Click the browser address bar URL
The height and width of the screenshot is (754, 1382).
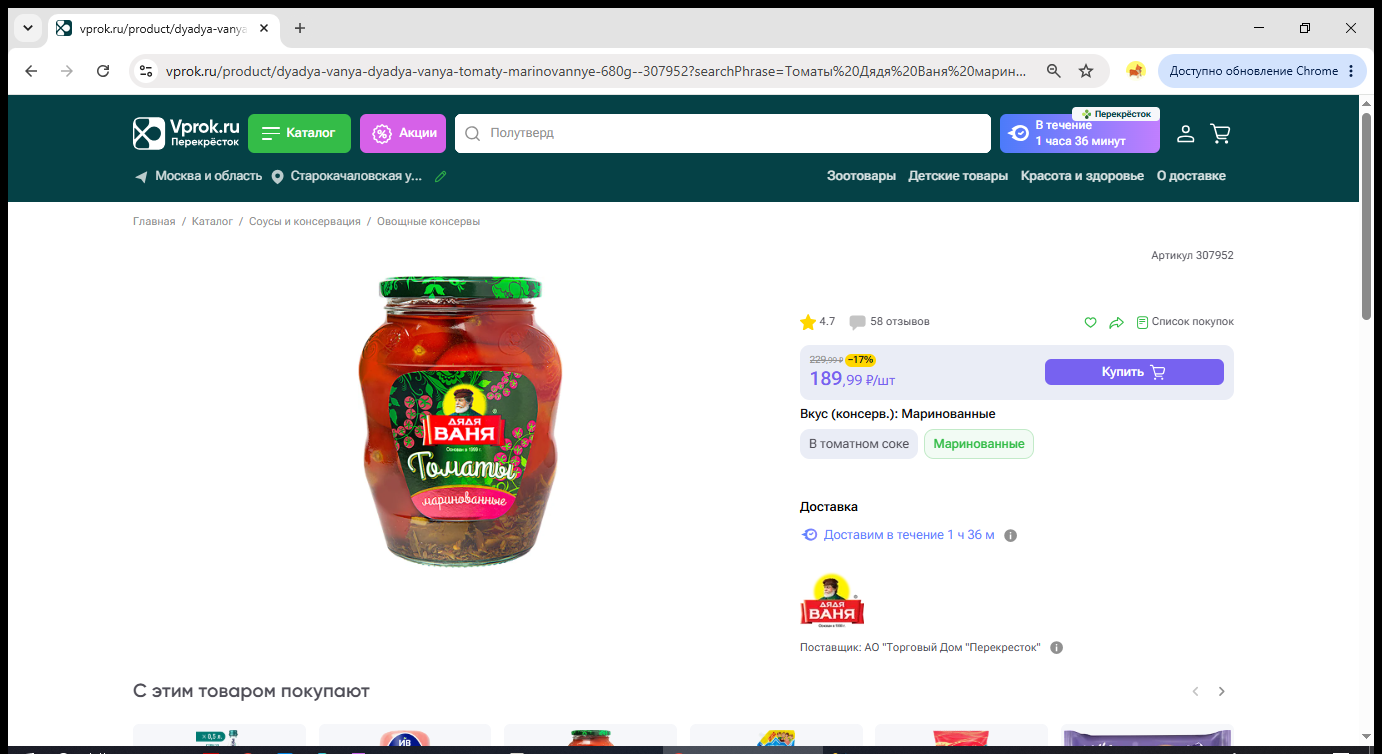tap(596, 71)
